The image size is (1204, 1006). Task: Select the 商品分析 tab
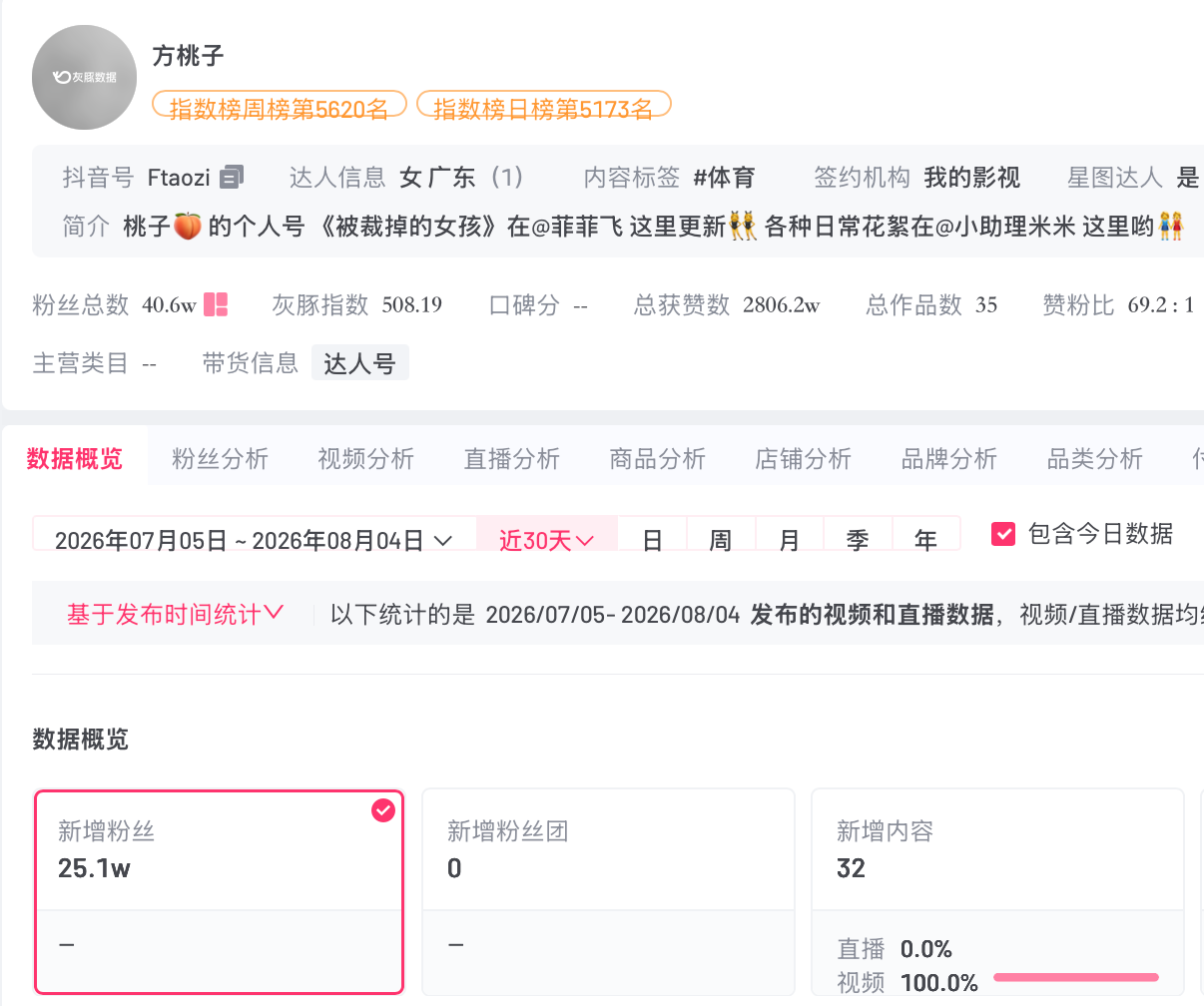(x=658, y=458)
